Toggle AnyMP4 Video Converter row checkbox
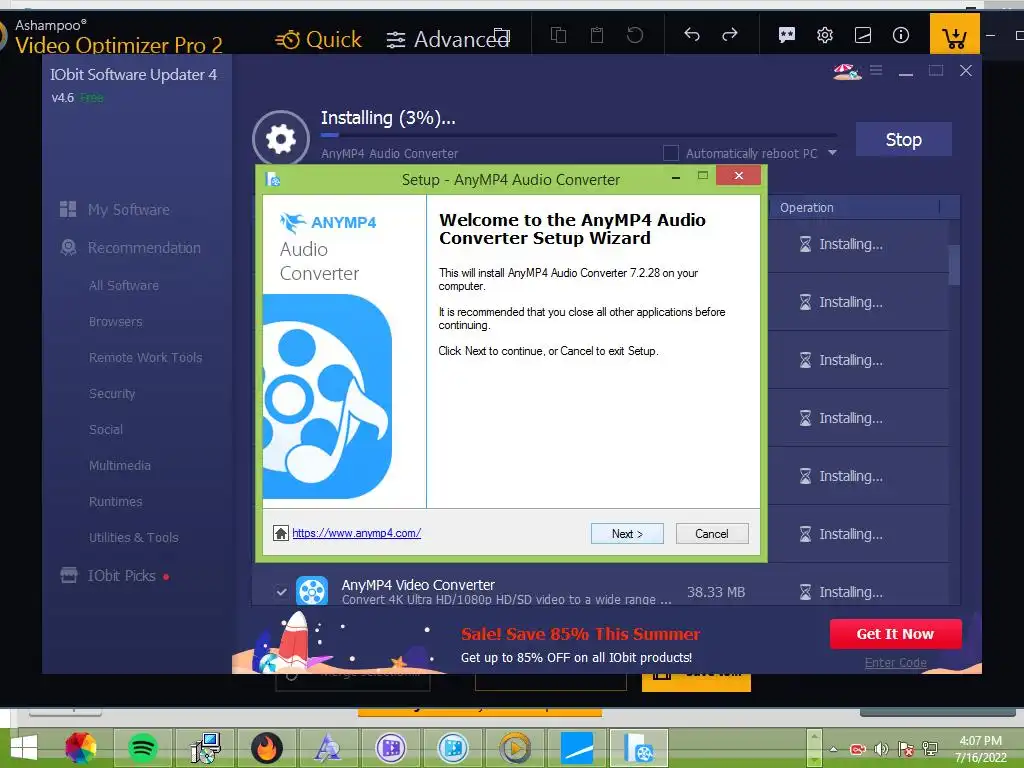This screenshot has height=768, width=1024. [281, 592]
